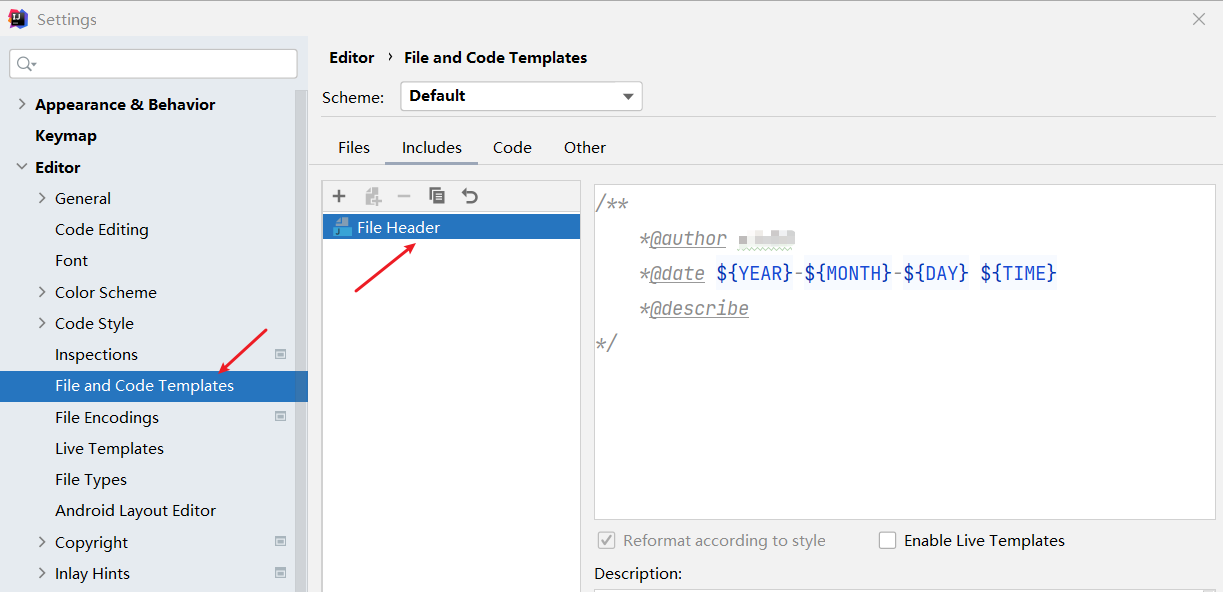1223x592 pixels.
Task: Click the General settings label
Action: (x=83, y=198)
